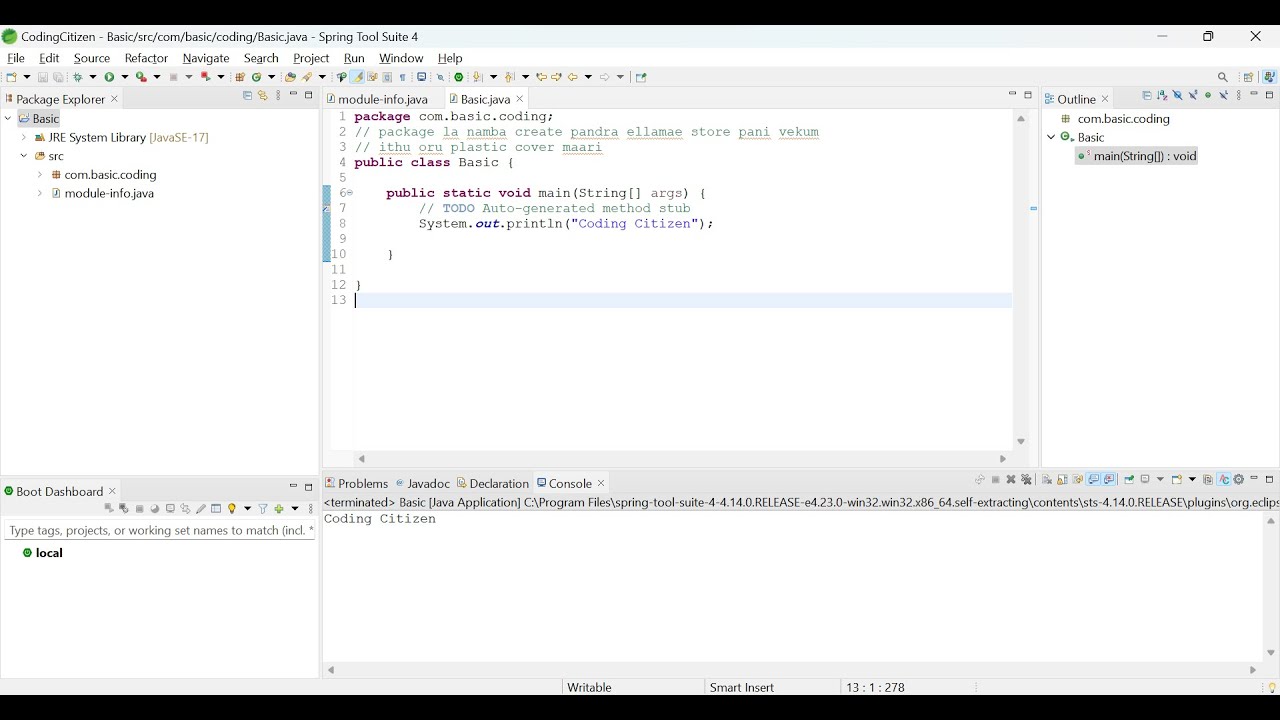Click the editor vertical scrollbar down arrow
This screenshot has width=1280, height=720.
1021,442
